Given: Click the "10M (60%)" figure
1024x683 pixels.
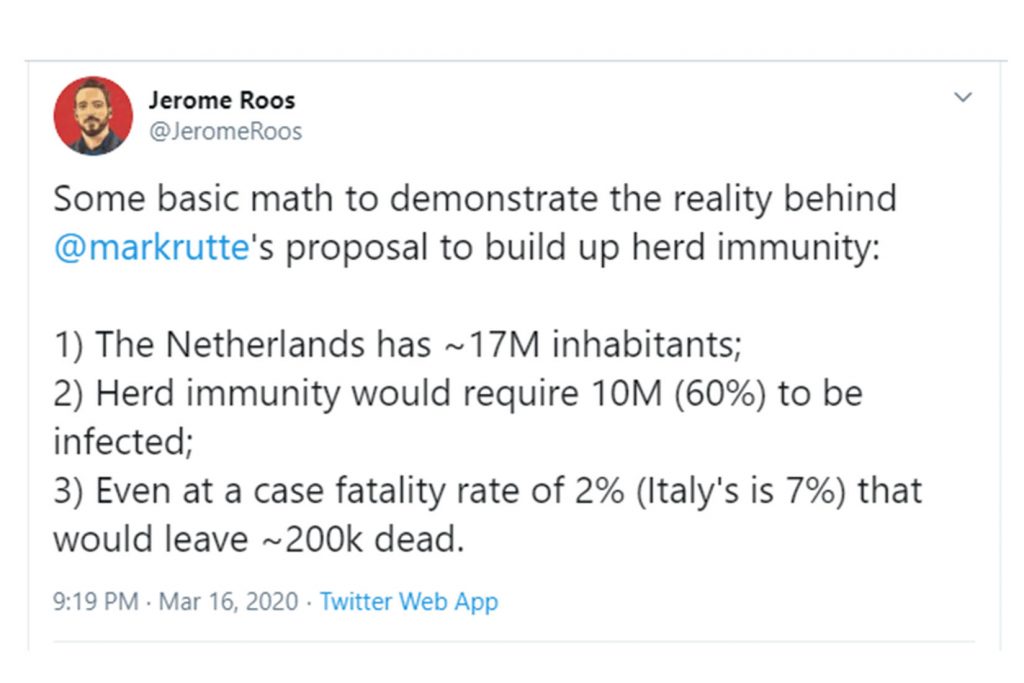Looking at the screenshot, I should tap(672, 393).
